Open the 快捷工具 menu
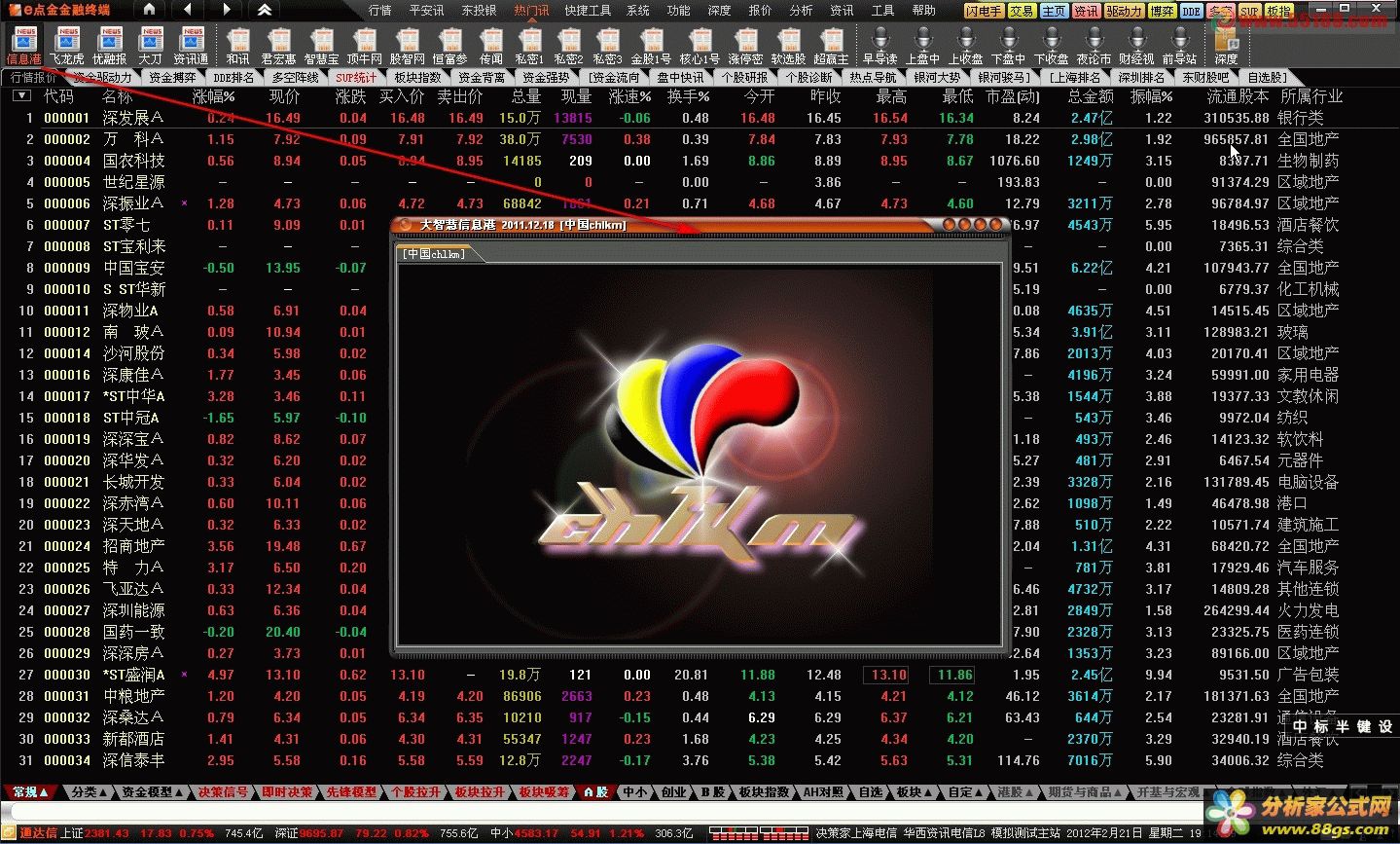Image resolution: width=1400 pixels, height=844 pixels. pyautogui.click(x=588, y=10)
